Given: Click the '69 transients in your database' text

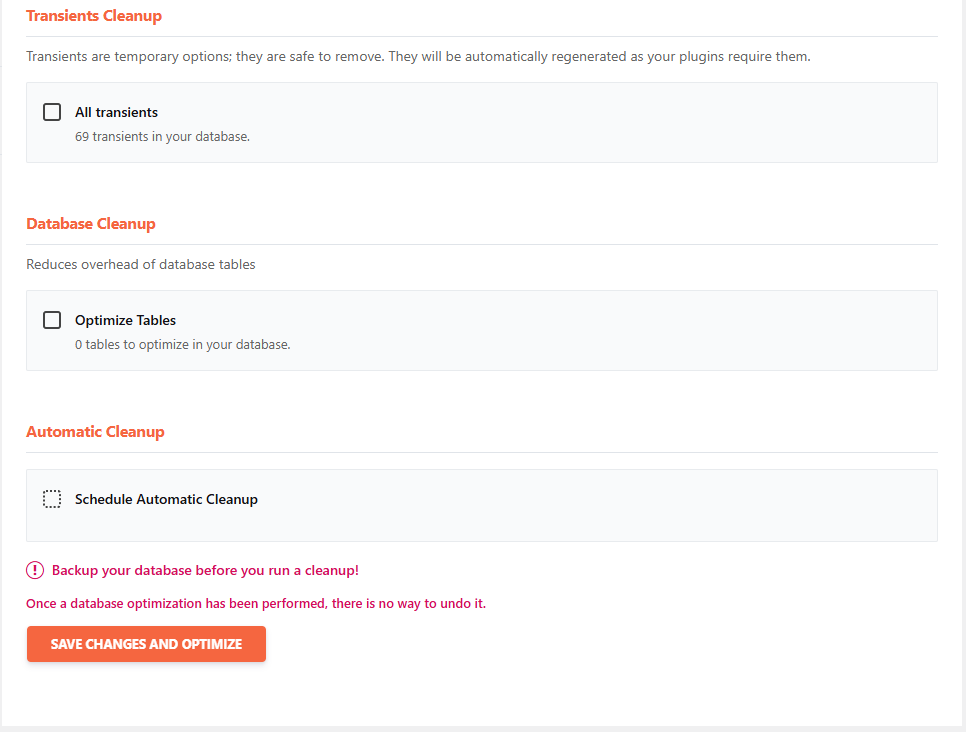Looking at the screenshot, I should (162, 136).
